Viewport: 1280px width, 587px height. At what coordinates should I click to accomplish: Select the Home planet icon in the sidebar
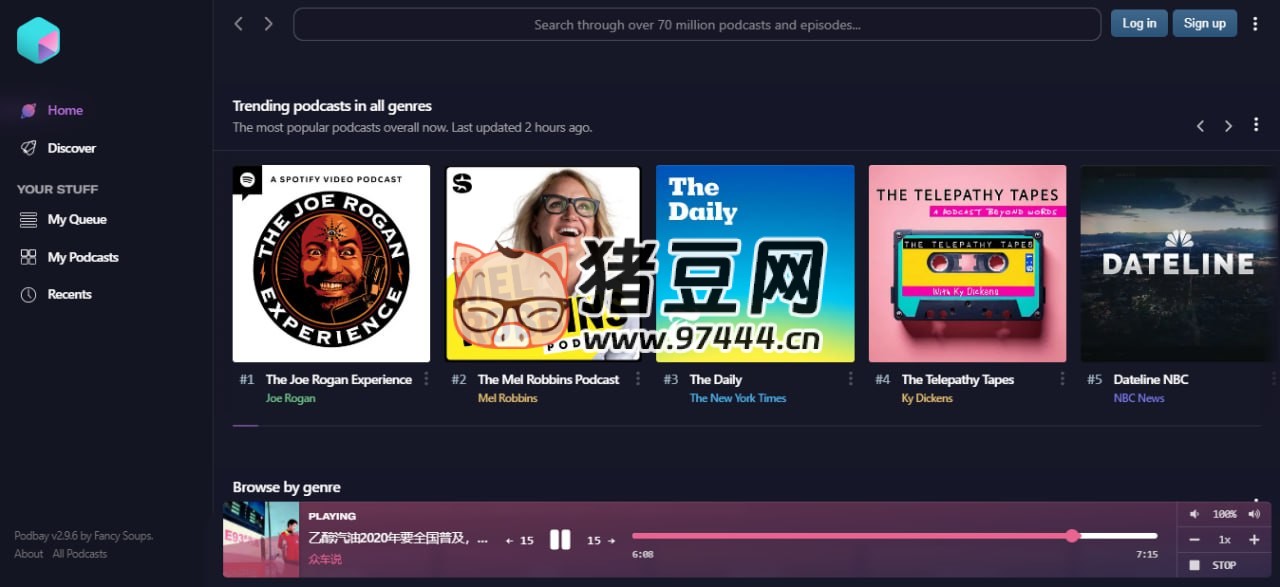tap(30, 110)
